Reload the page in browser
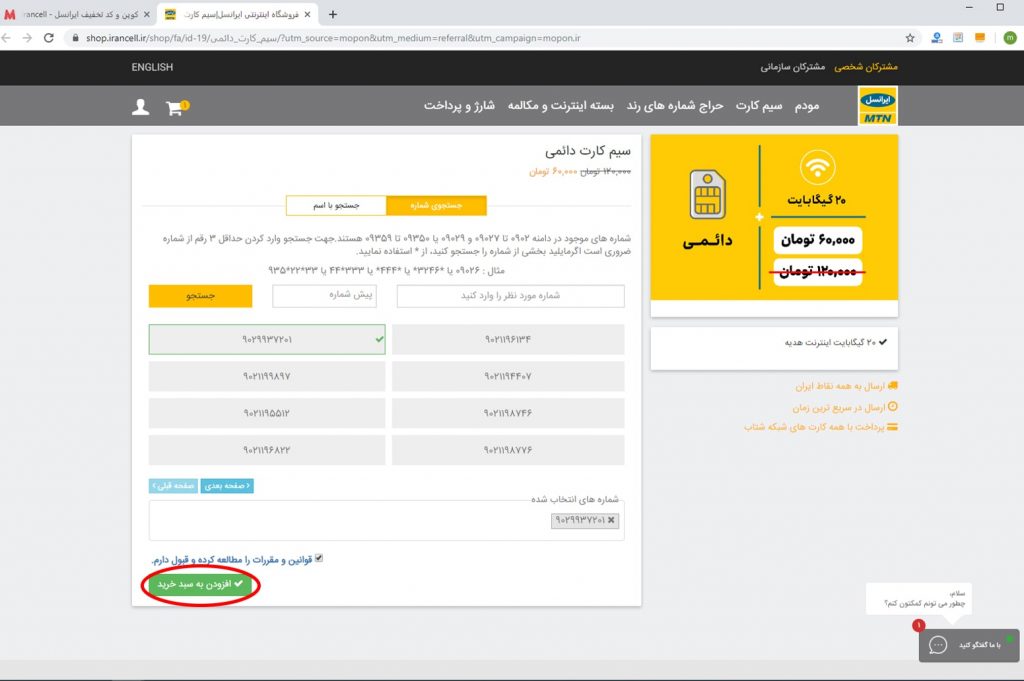 pyautogui.click(x=48, y=38)
